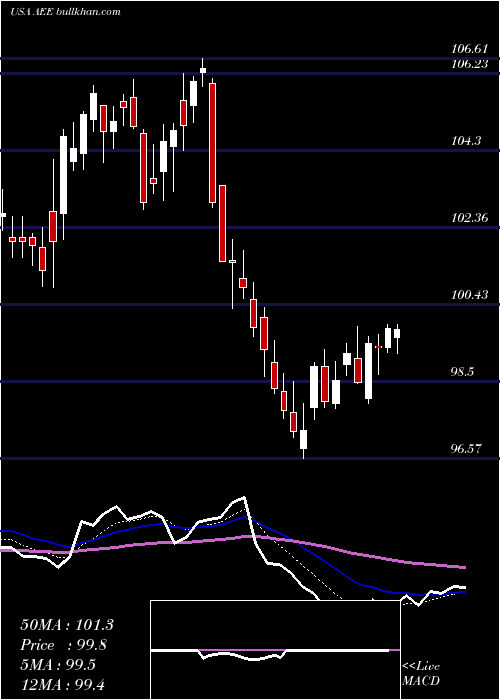This screenshot has width=500, height=700.
Task: Click the '5MA : 99.5' readout
Action: tap(58, 665)
